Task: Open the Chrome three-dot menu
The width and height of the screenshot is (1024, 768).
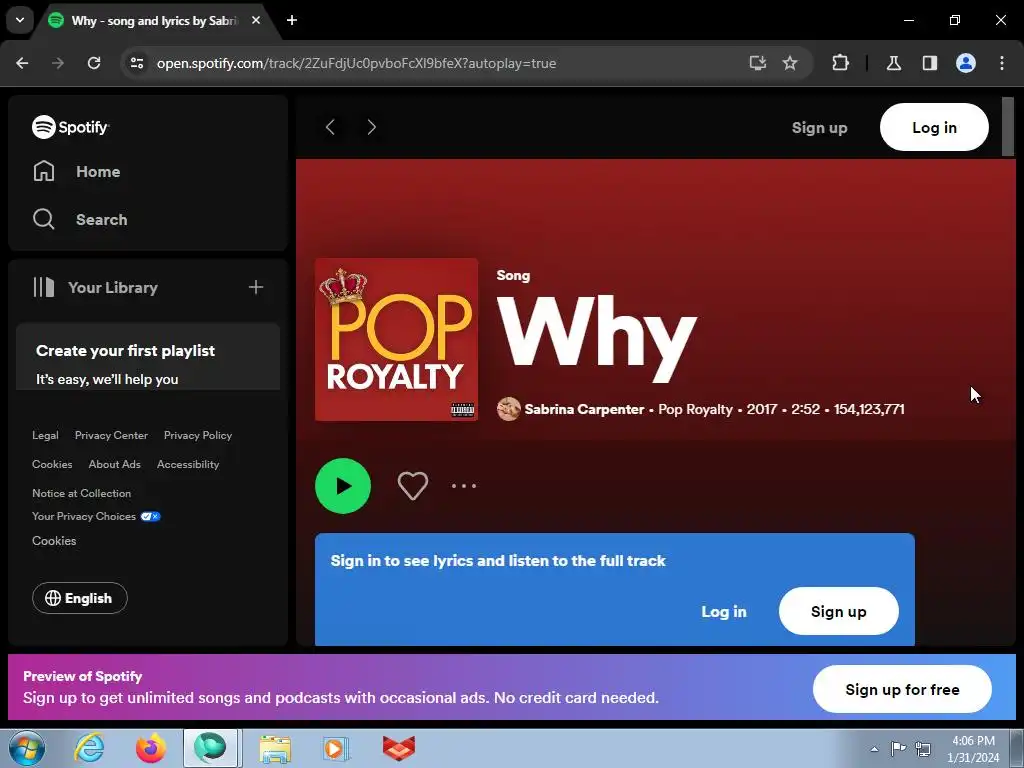Action: click(1002, 63)
